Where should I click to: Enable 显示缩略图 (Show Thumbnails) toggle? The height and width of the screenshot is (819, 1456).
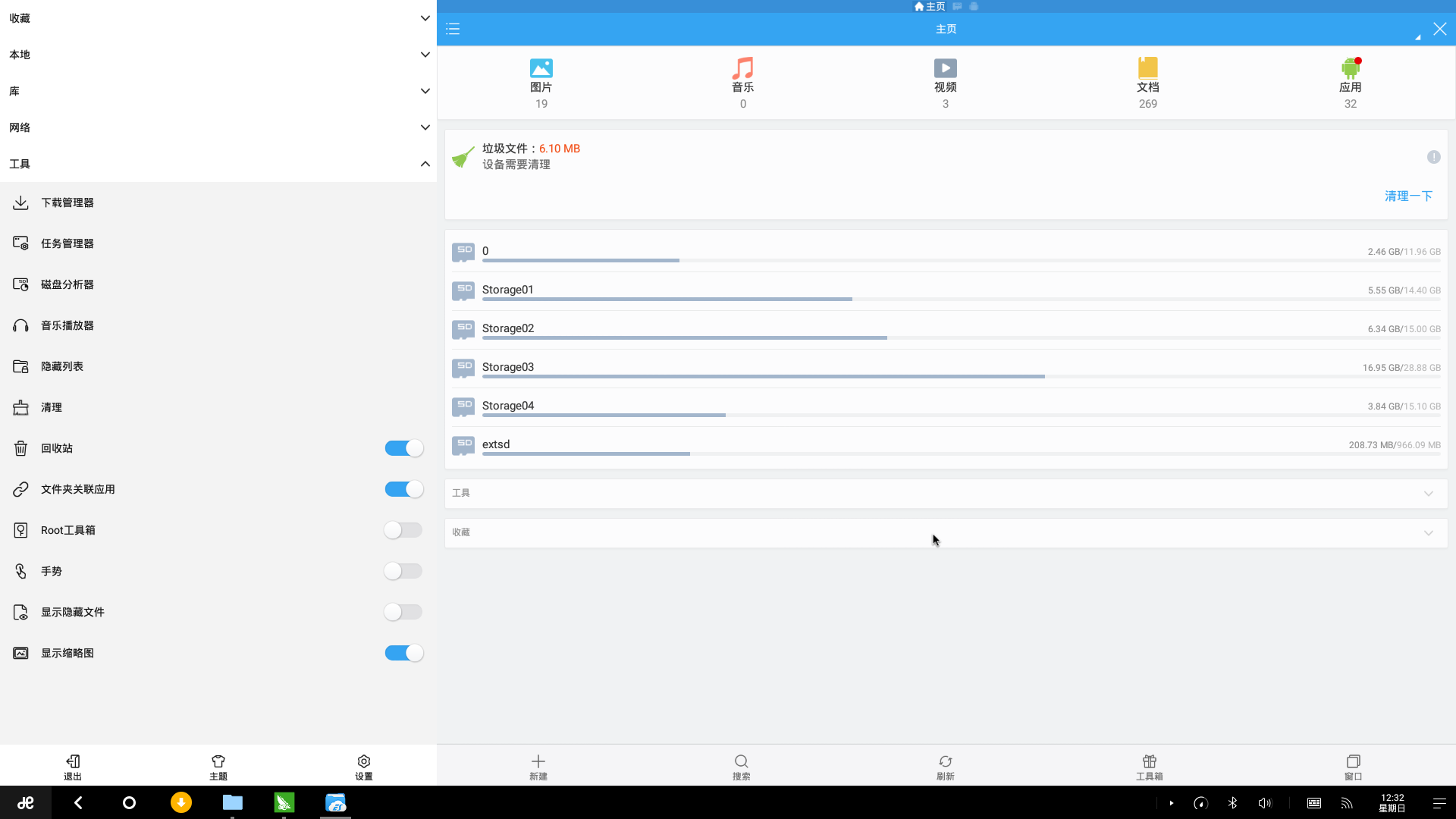(x=404, y=653)
